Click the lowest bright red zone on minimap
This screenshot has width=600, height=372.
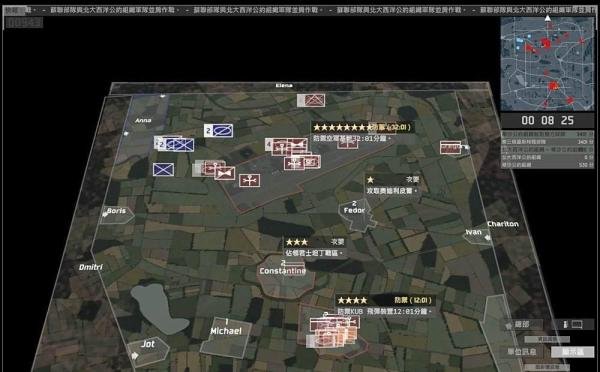(x=570, y=100)
